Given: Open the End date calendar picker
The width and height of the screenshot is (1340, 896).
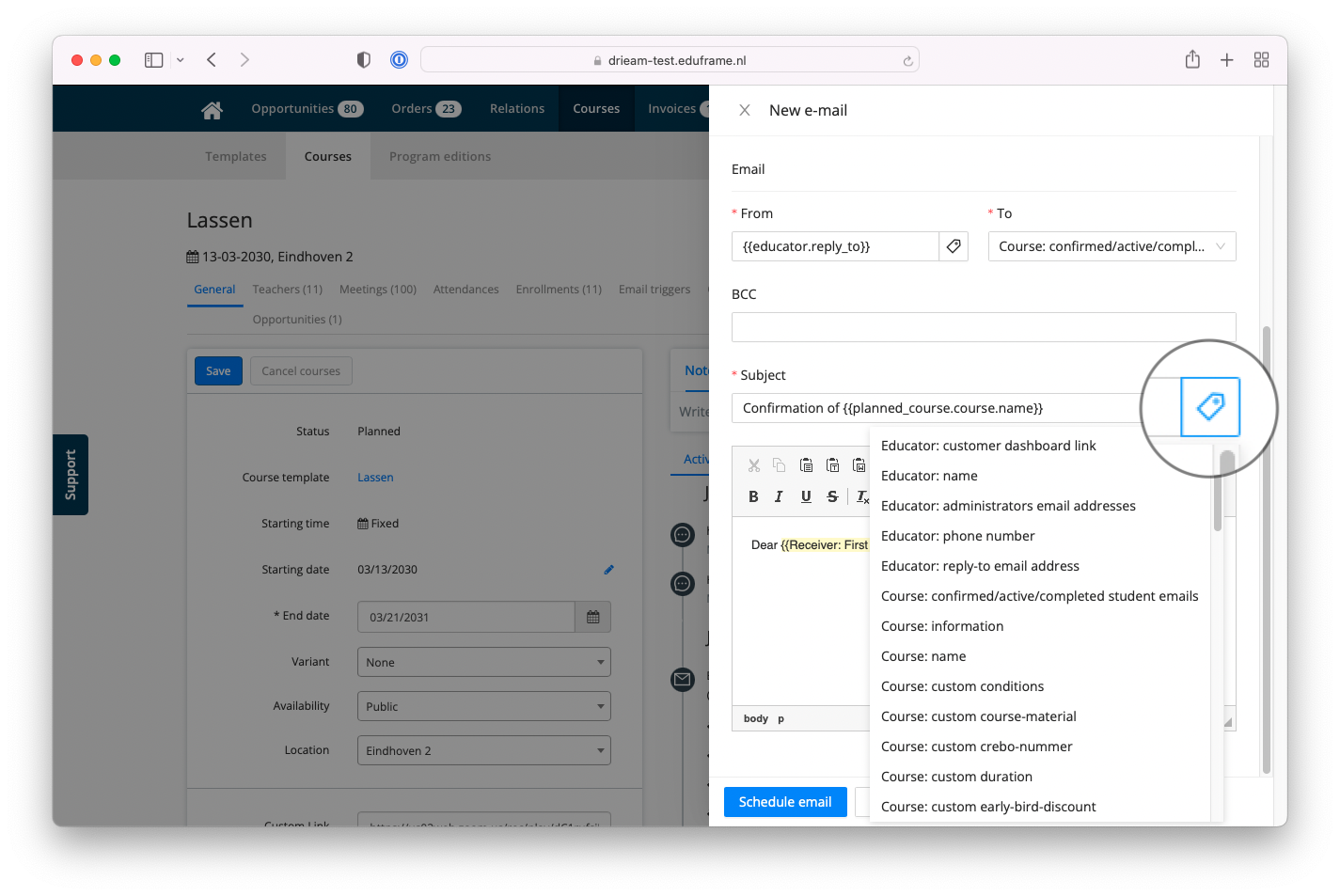Looking at the screenshot, I should [x=593, y=617].
